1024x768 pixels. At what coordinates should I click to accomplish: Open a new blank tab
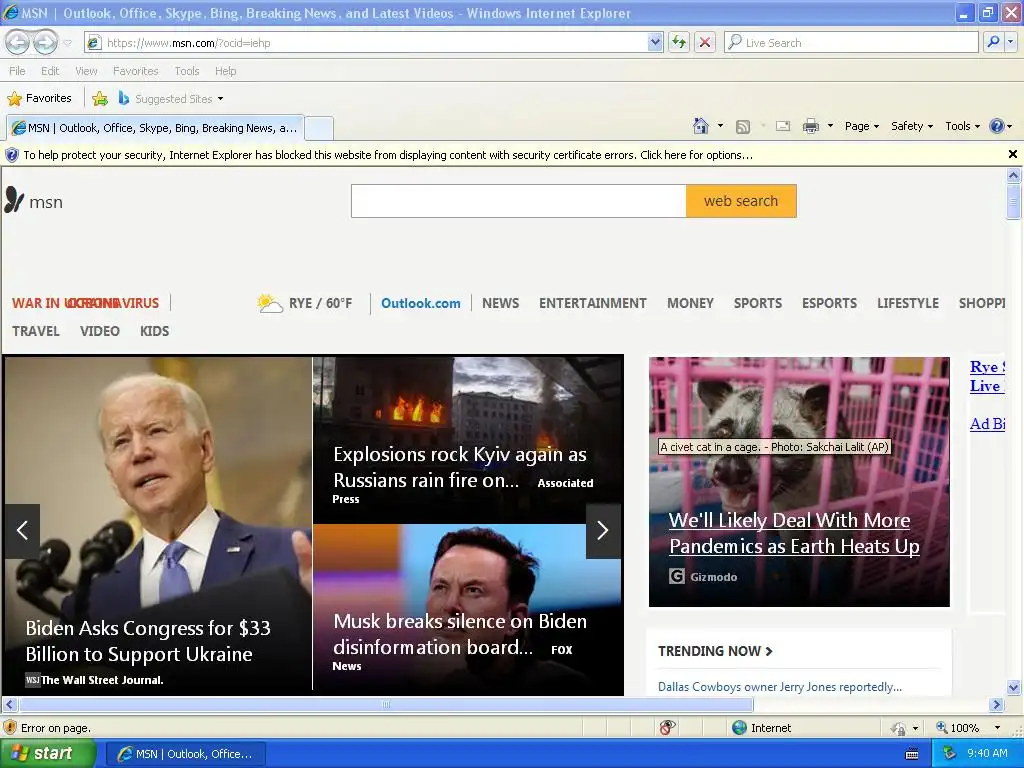tap(319, 128)
